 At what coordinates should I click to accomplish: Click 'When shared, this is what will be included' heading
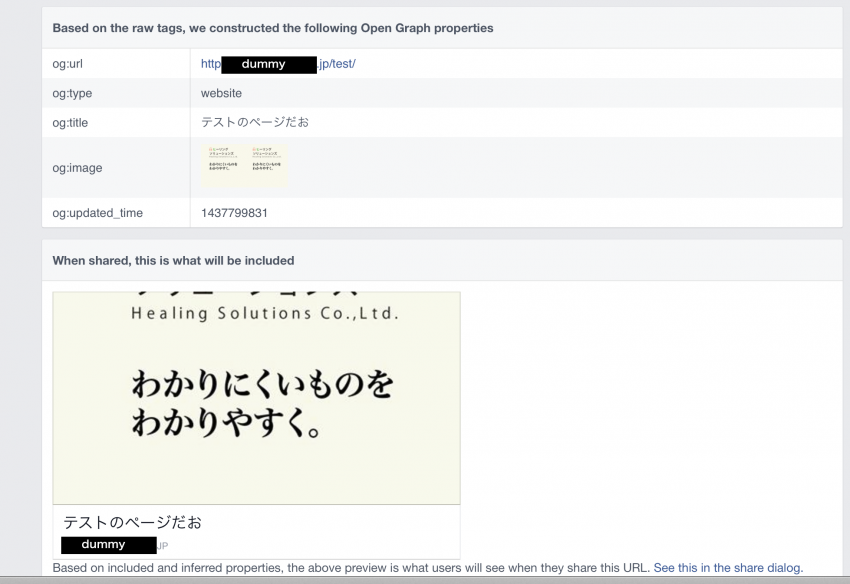173,260
